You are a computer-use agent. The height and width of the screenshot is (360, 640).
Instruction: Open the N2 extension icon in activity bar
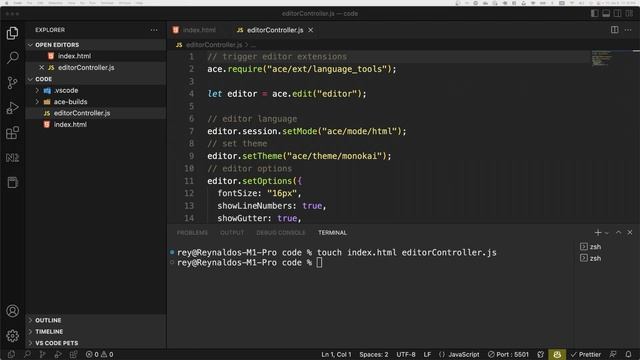tap(12, 158)
